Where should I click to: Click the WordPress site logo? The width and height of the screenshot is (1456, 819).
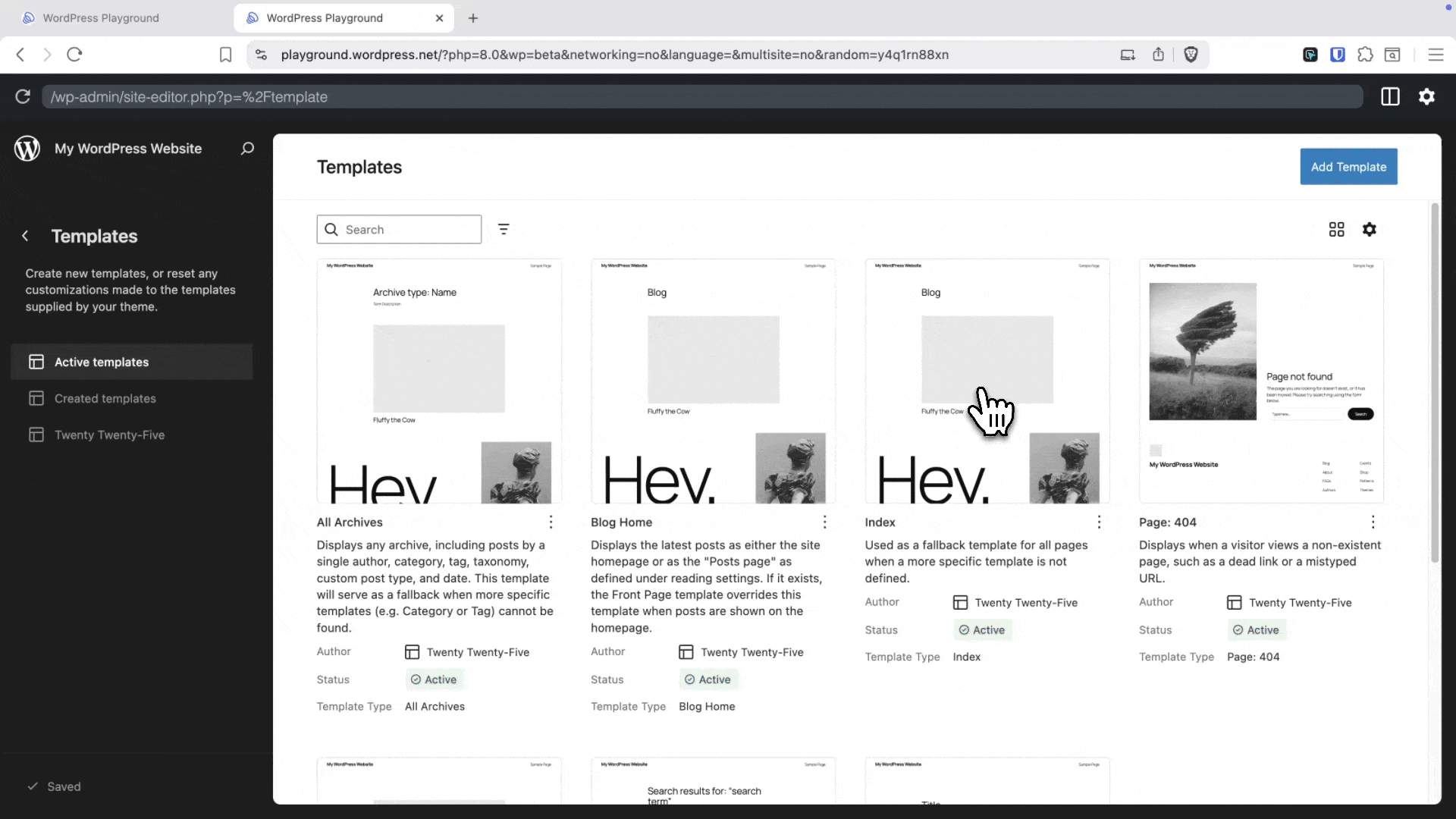click(27, 148)
